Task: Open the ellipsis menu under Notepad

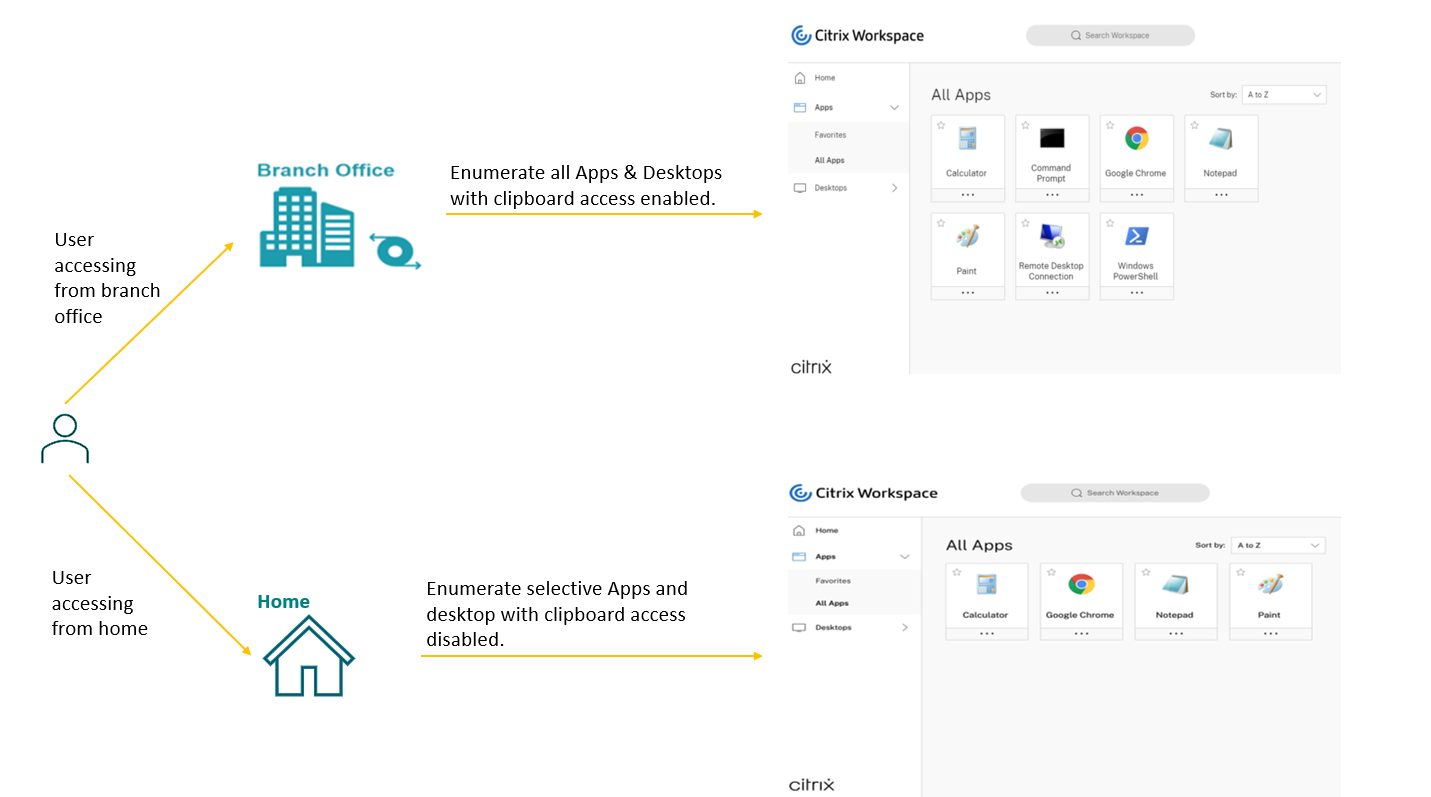Action: click(1221, 196)
